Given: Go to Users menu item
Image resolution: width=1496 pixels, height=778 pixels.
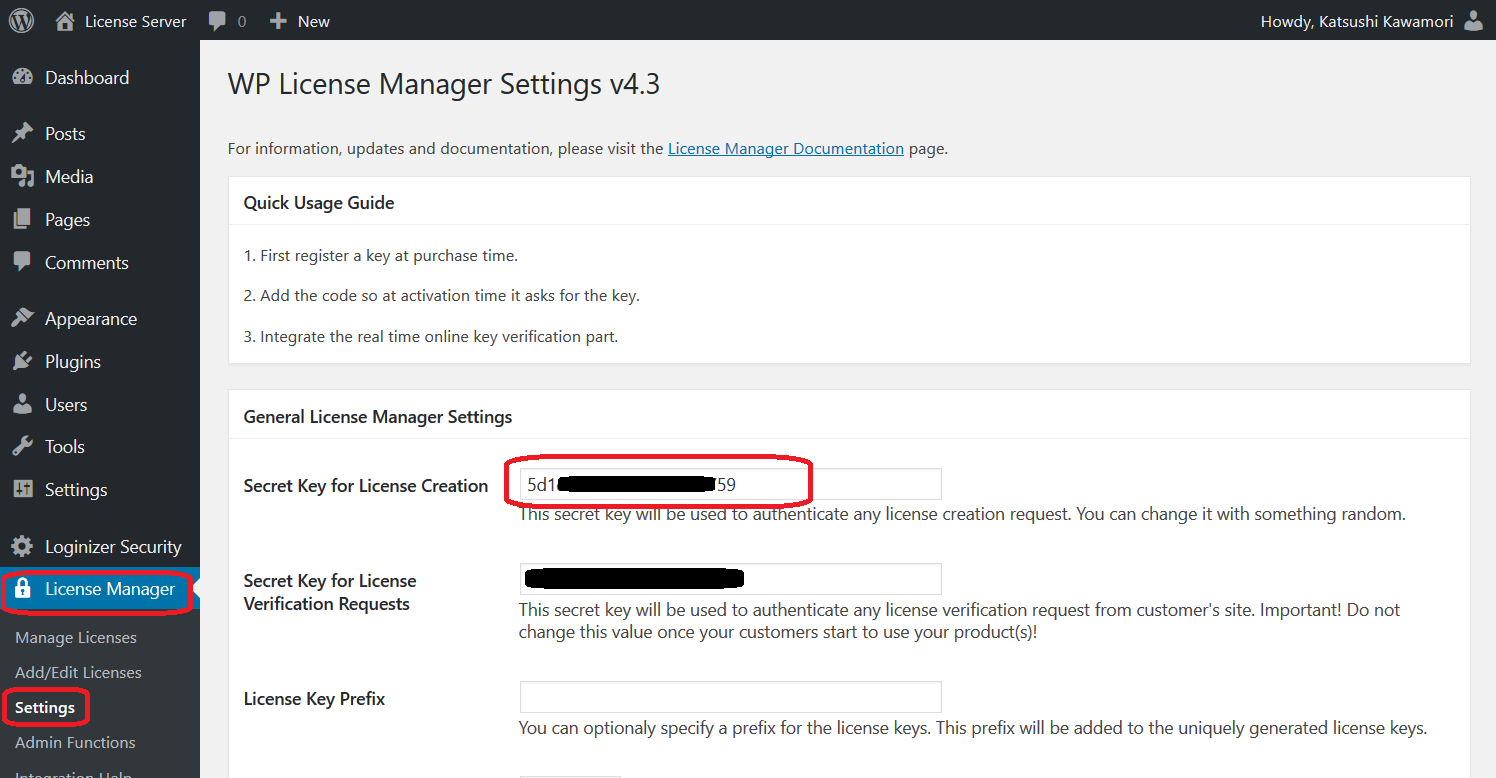Looking at the screenshot, I should coord(66,405).
